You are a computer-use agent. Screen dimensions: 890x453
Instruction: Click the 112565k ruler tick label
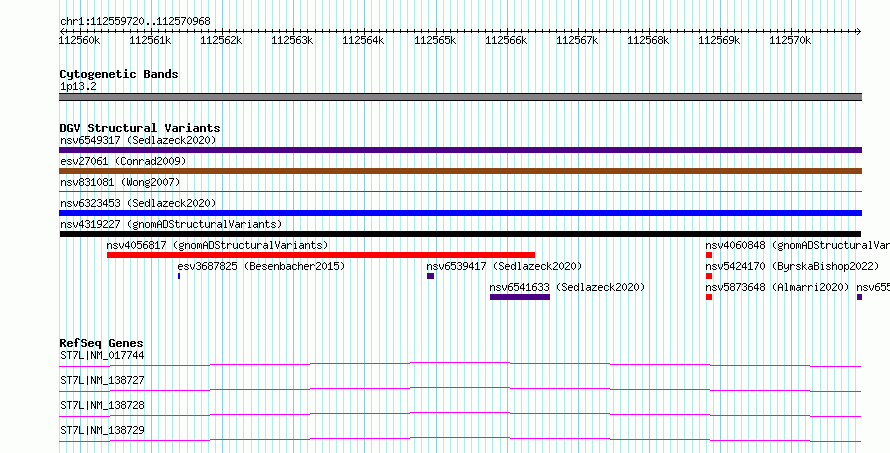tap(435, 40)
